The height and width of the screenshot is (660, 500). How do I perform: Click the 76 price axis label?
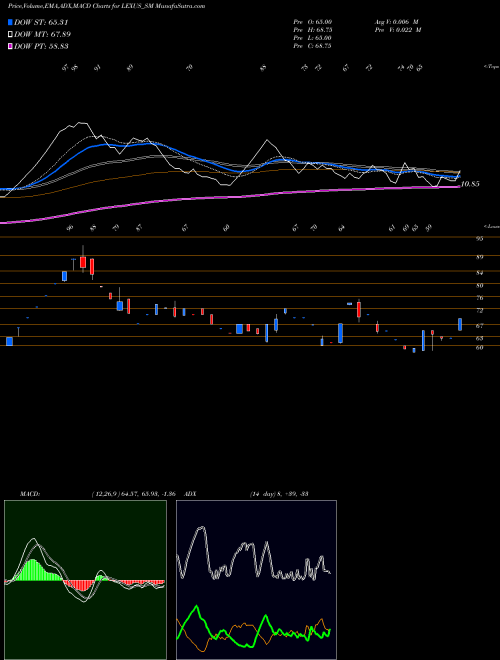click(x=479, y=298)
